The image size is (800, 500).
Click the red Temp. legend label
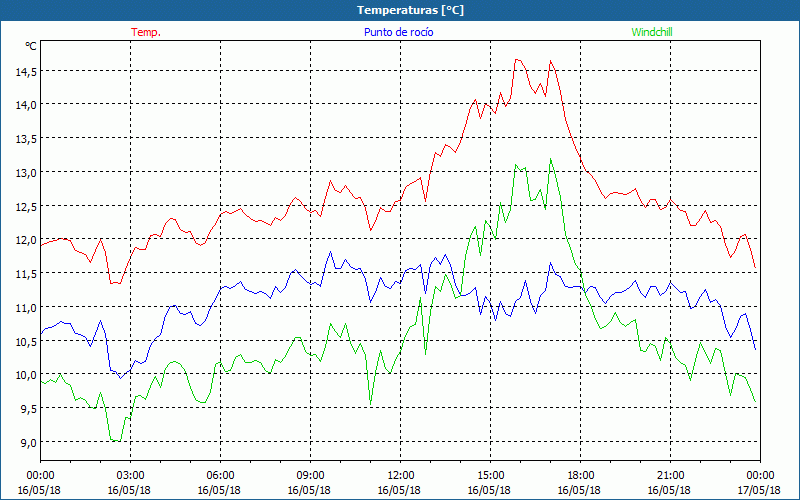pyautogui.click(x=146, y=32)
